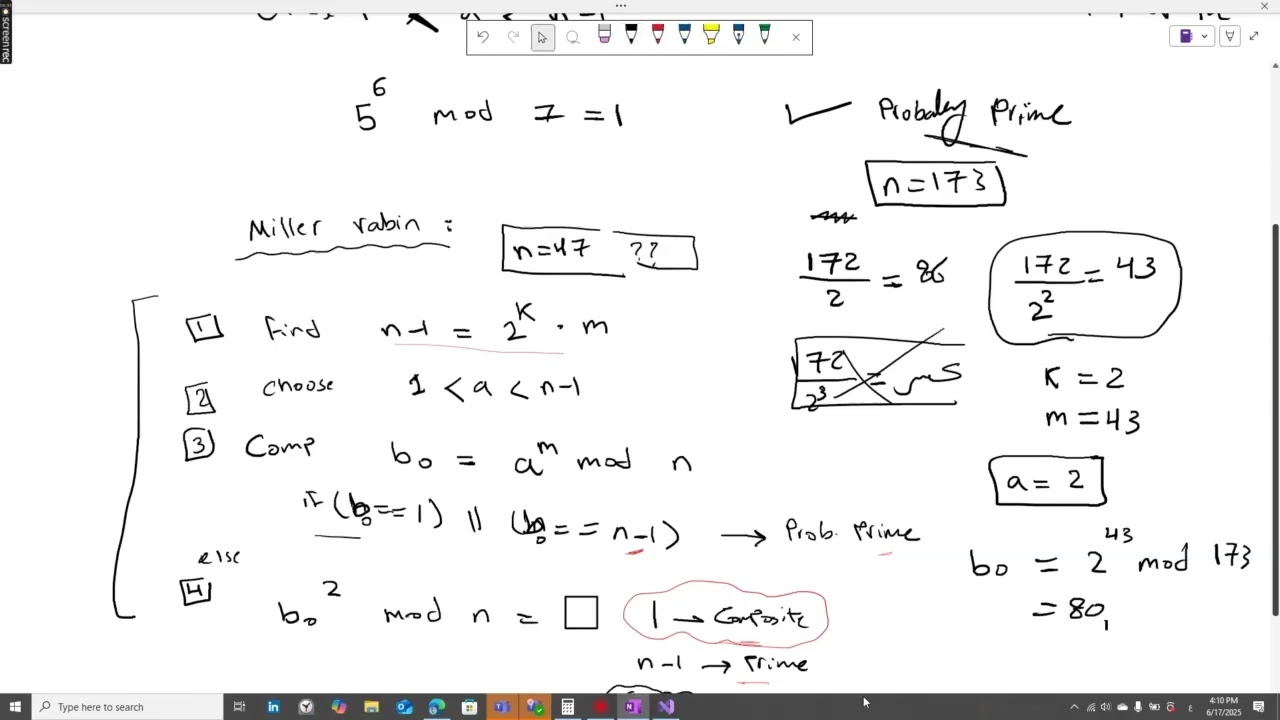Select the red pen
This screenshot has height=720, width=1280.
(657, 36)
